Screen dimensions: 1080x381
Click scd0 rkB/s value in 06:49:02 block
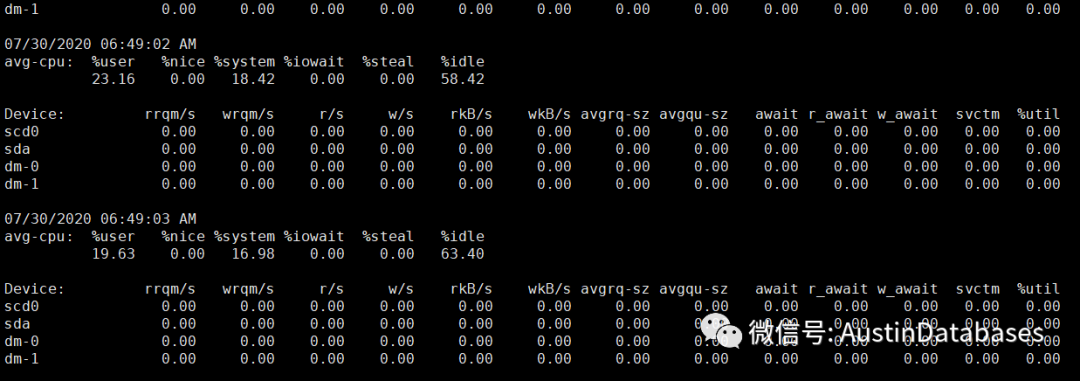476,132
